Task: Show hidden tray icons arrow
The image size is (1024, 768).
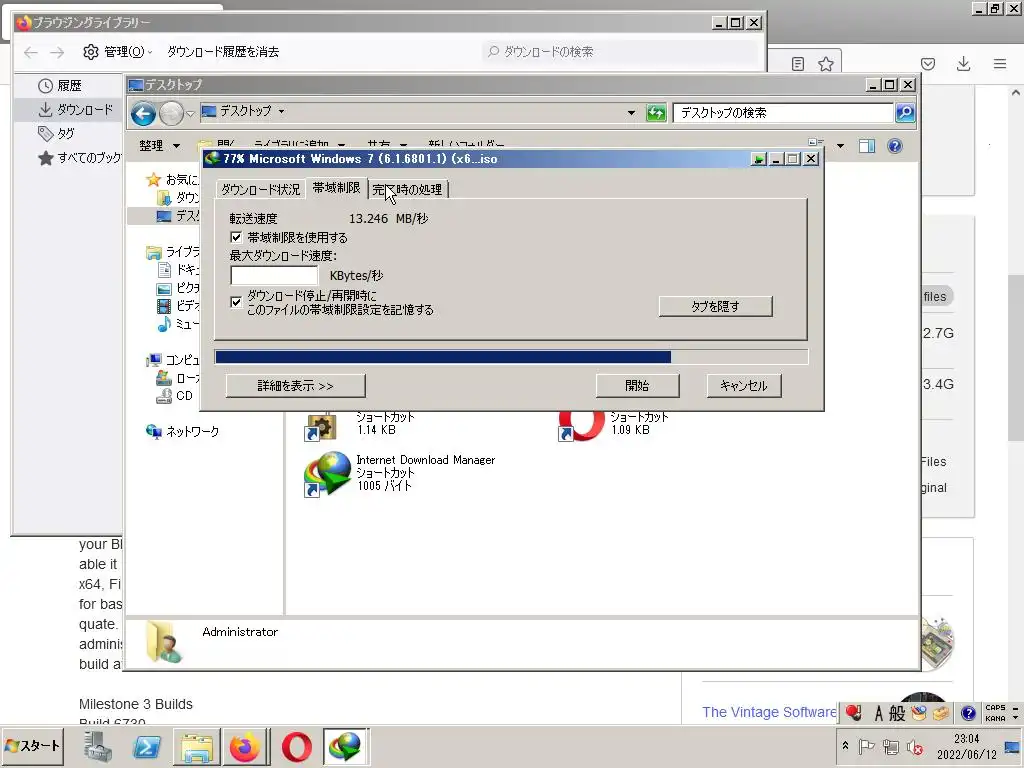Action: coord(845,746)
